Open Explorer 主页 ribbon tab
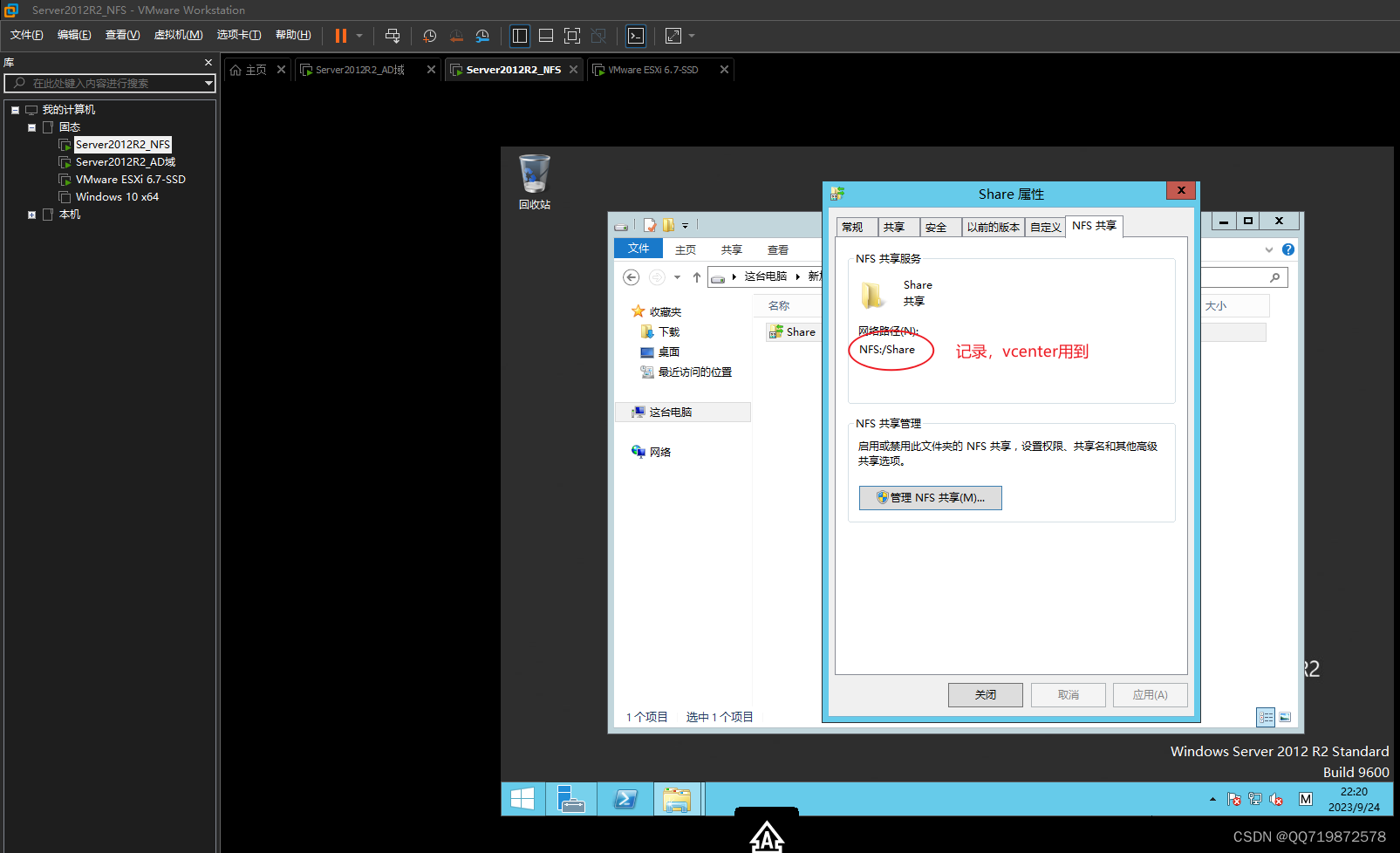Image resolution: width=1400 pixels, height=853 pixels. (686, 249)
